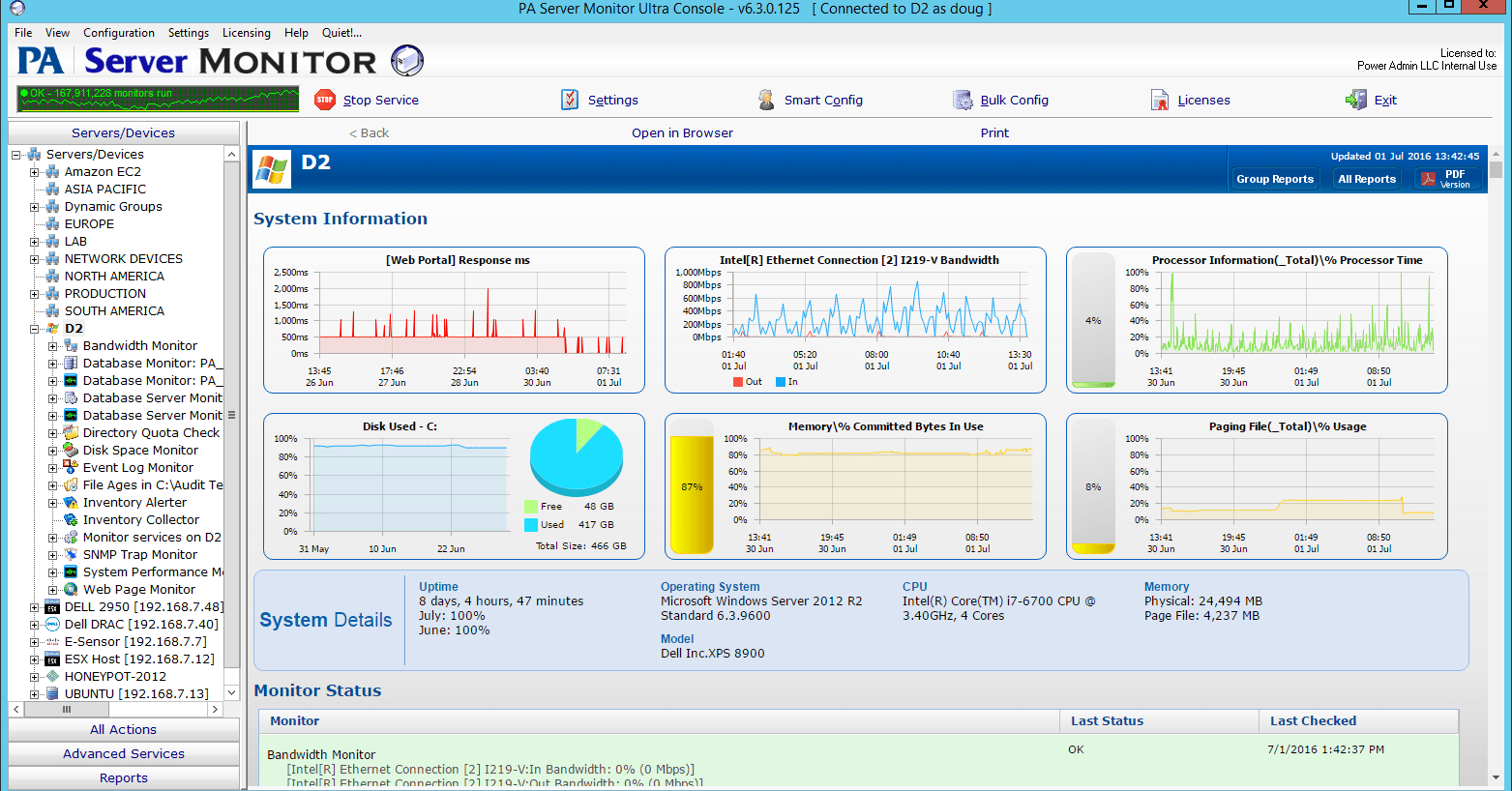Open the Advanced Services panel
The height and width of the screenshot is (791, 1512).
(x=124, y=753)
